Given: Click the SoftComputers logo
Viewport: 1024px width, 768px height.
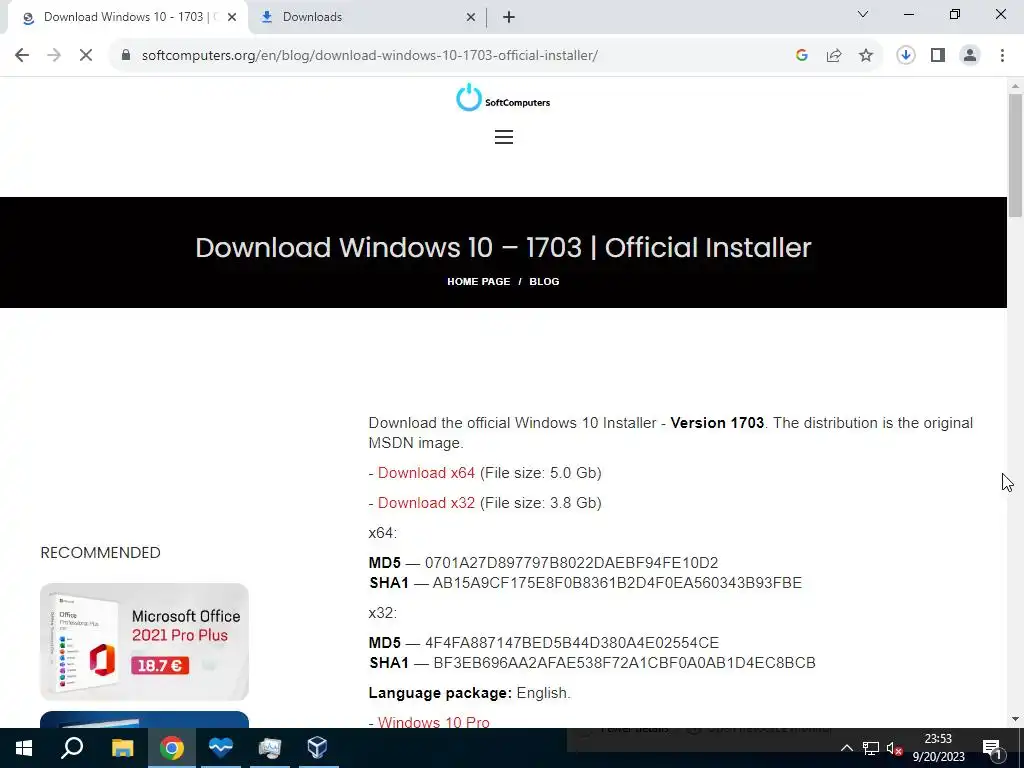Looking at the screenshot, I should [x=503, y=98].
